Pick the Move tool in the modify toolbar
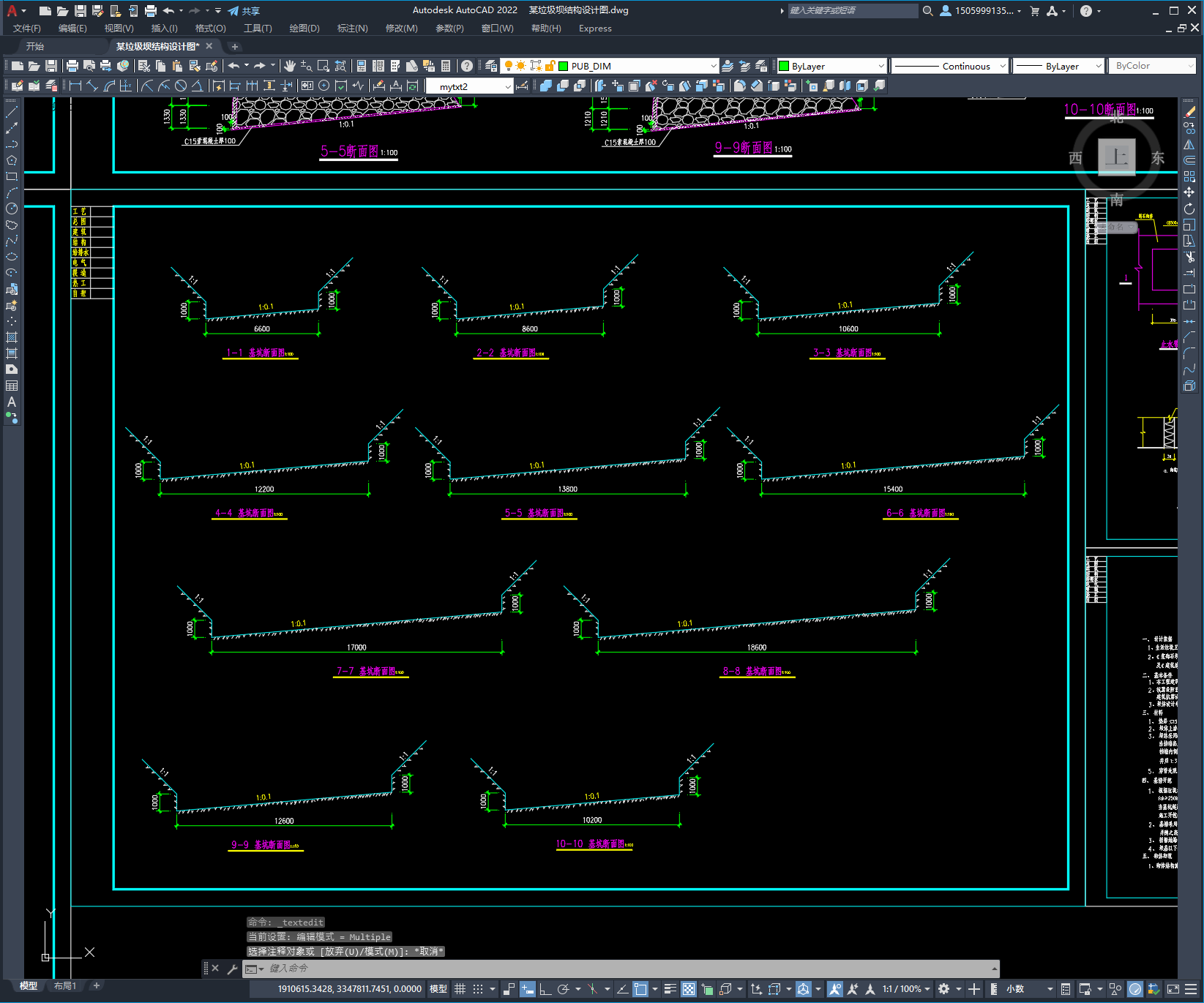Screen dimensions: 1204x1003 pos(1189,192)
